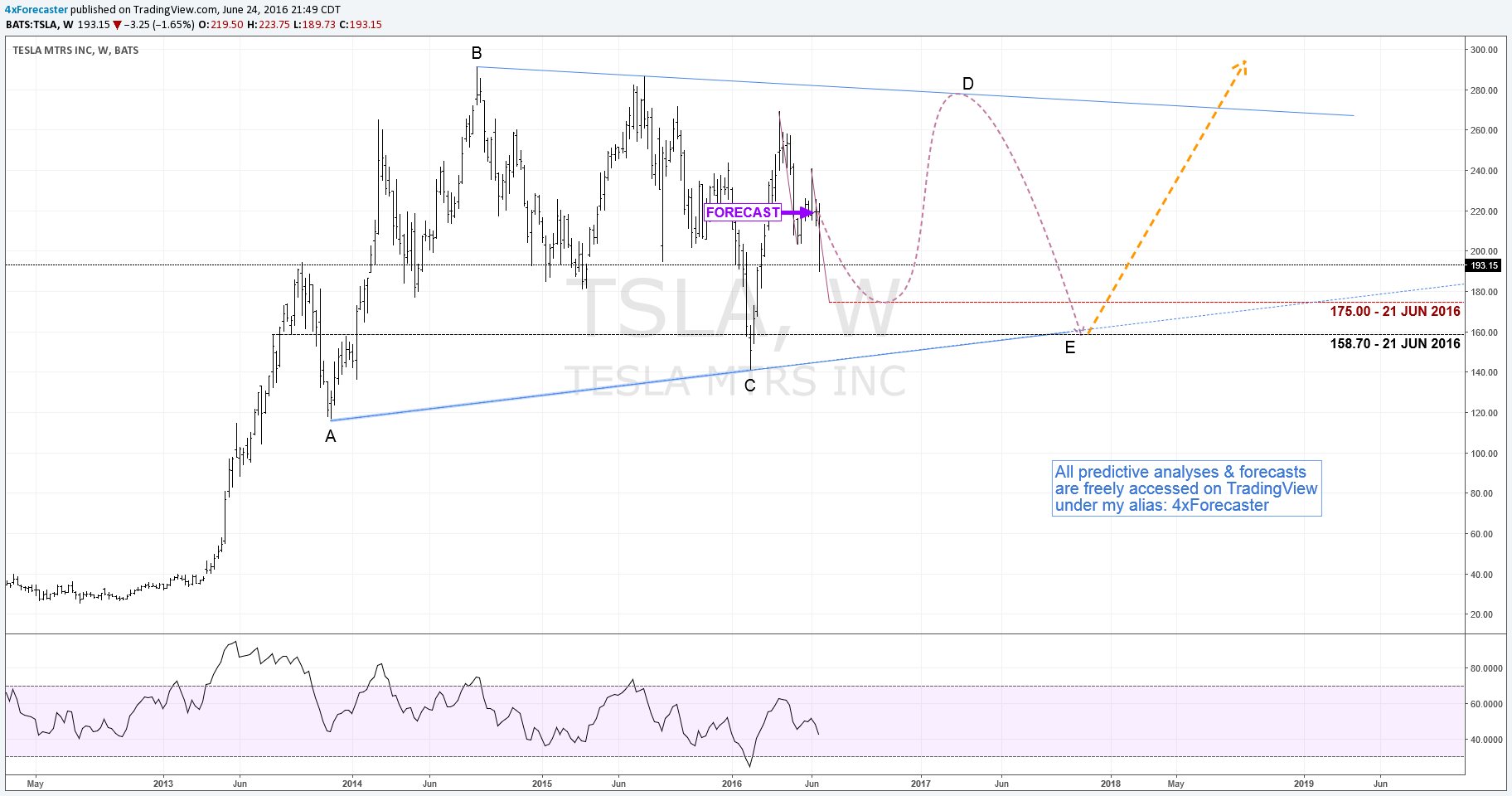Image resolution: width=1512 pixels, height=796 pixels.
Task: Click the blue predictive analyses note box
Action: coord(1186,488)
